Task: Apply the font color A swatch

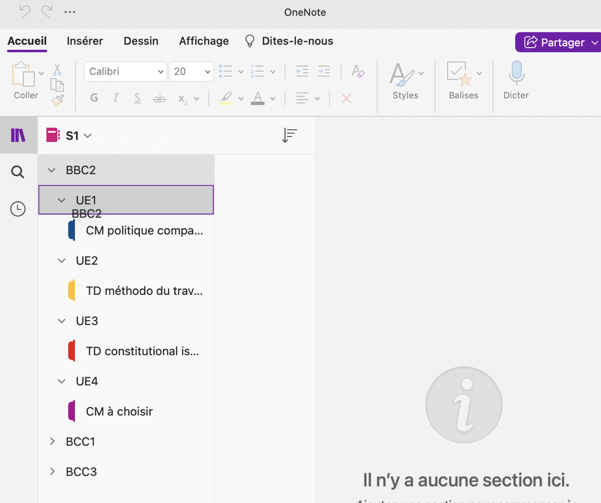Action: click(258, 98)
